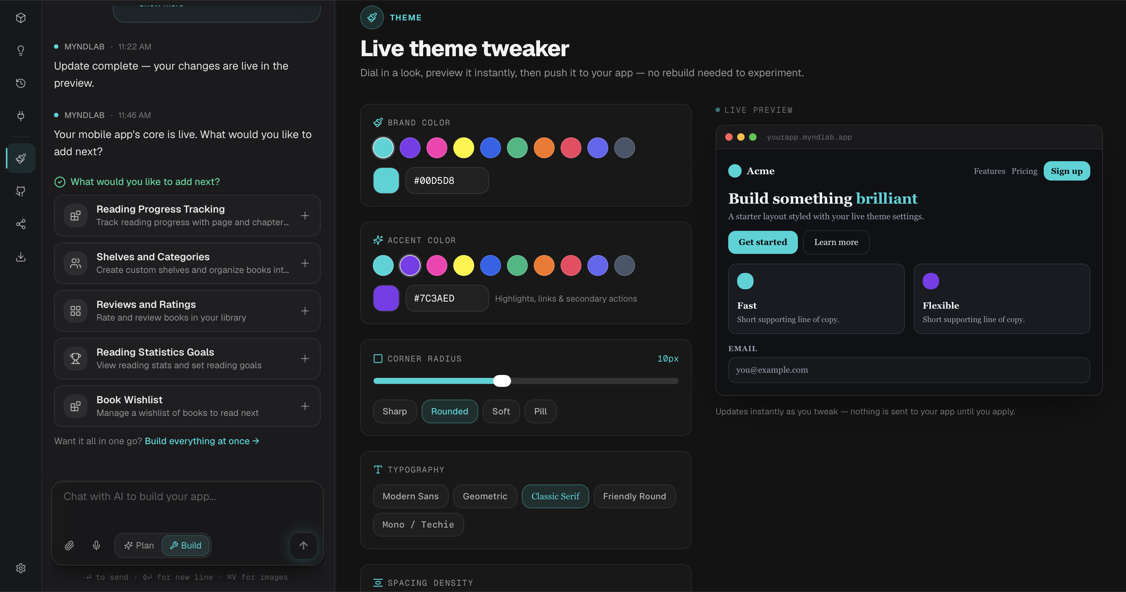The width and height of the screenshot is (1126, 592).
Task: Click the paperclip attach icon in chat box
Action: click(x=70, y=545)
